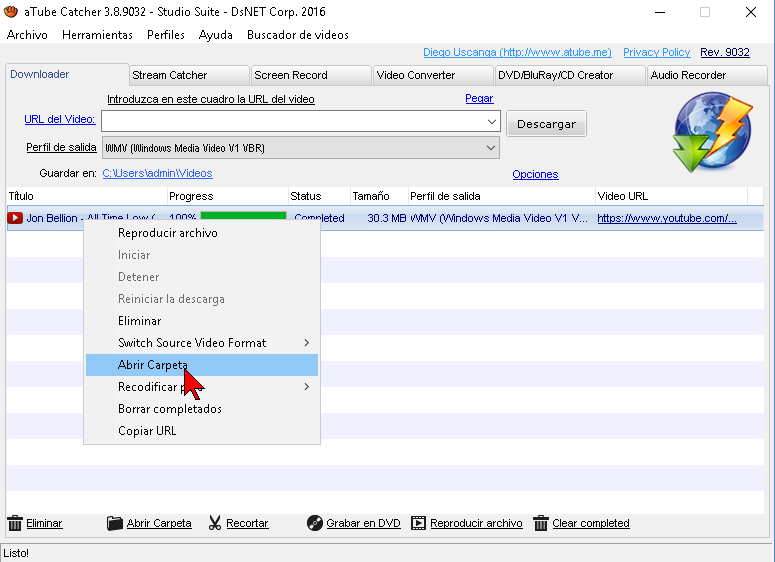Click the Perfil de salida column header
Image resolution: width=775 pixels, height=562 pixels.
point(502,196)
